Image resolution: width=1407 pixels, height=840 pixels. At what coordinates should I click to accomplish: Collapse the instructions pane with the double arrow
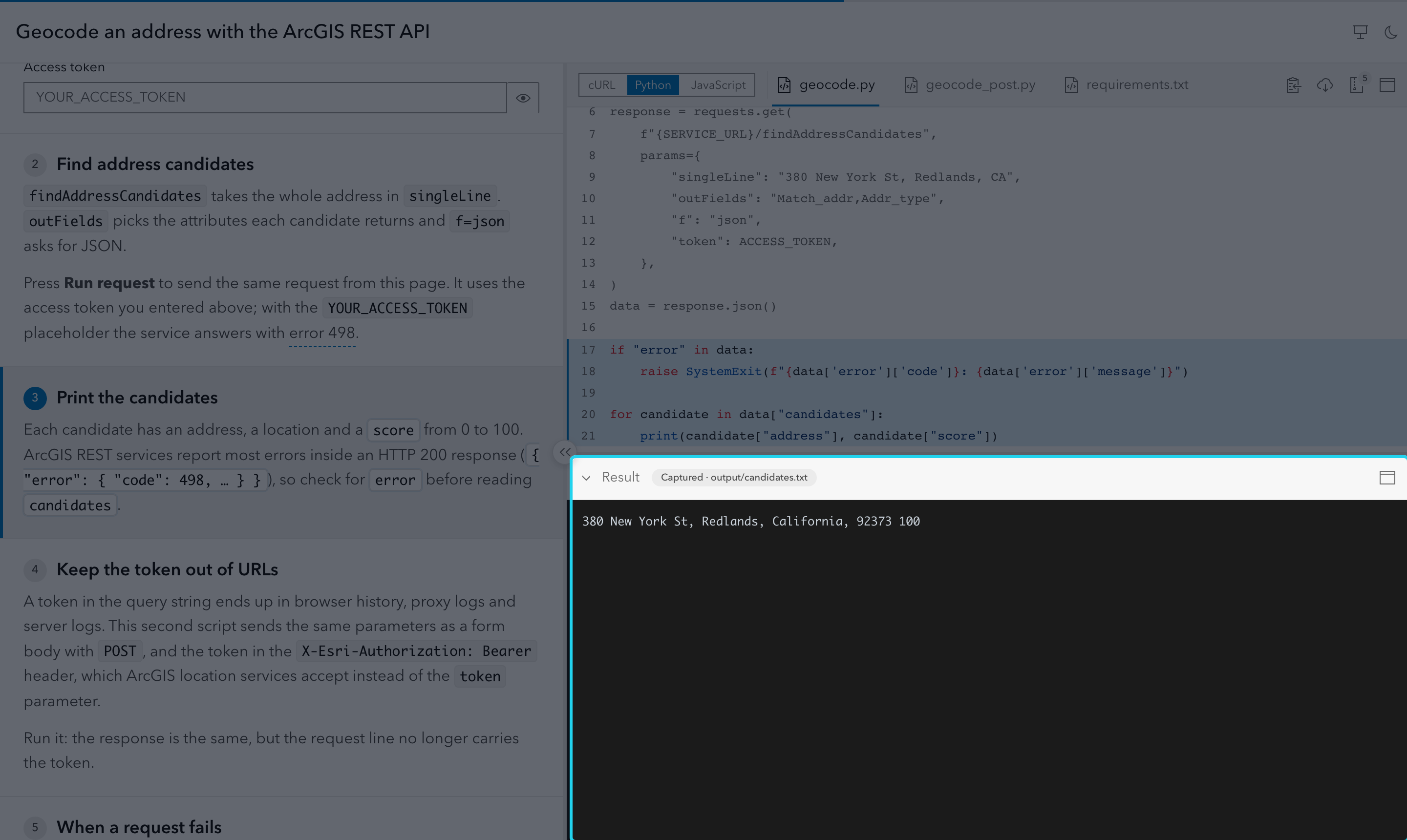tap(564, 452)
